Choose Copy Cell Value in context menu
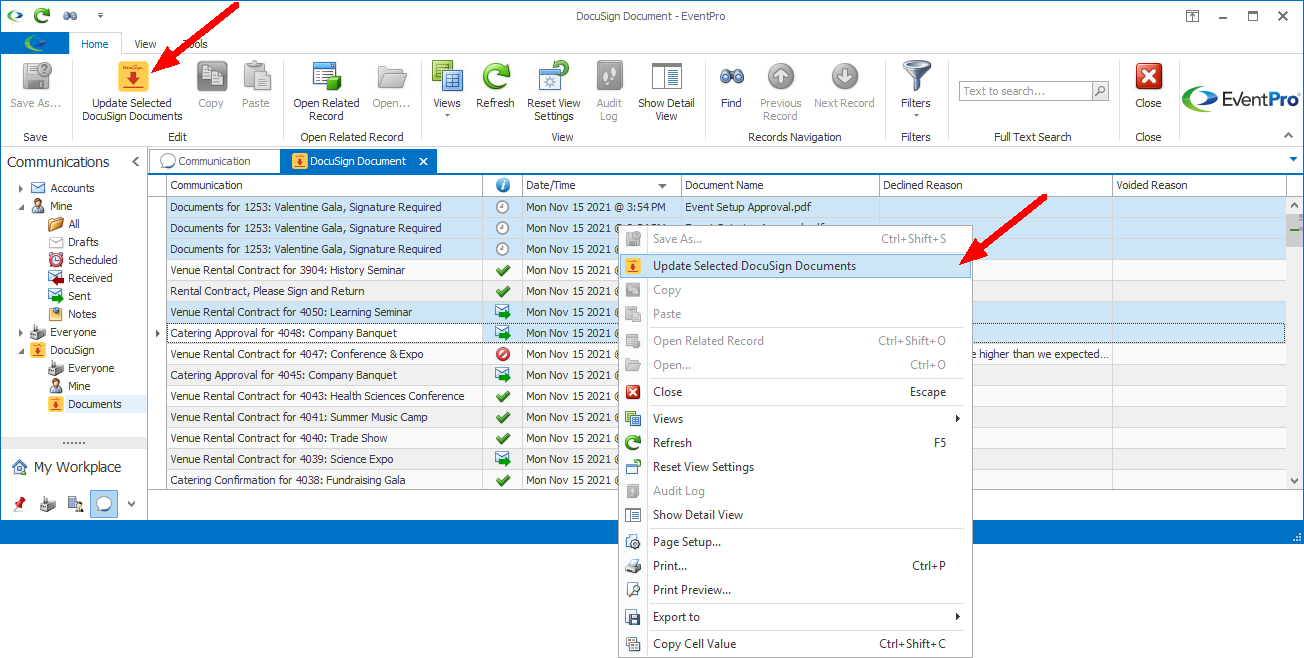The height and width of the screenshot is (658, 1304). coord(795,644)
